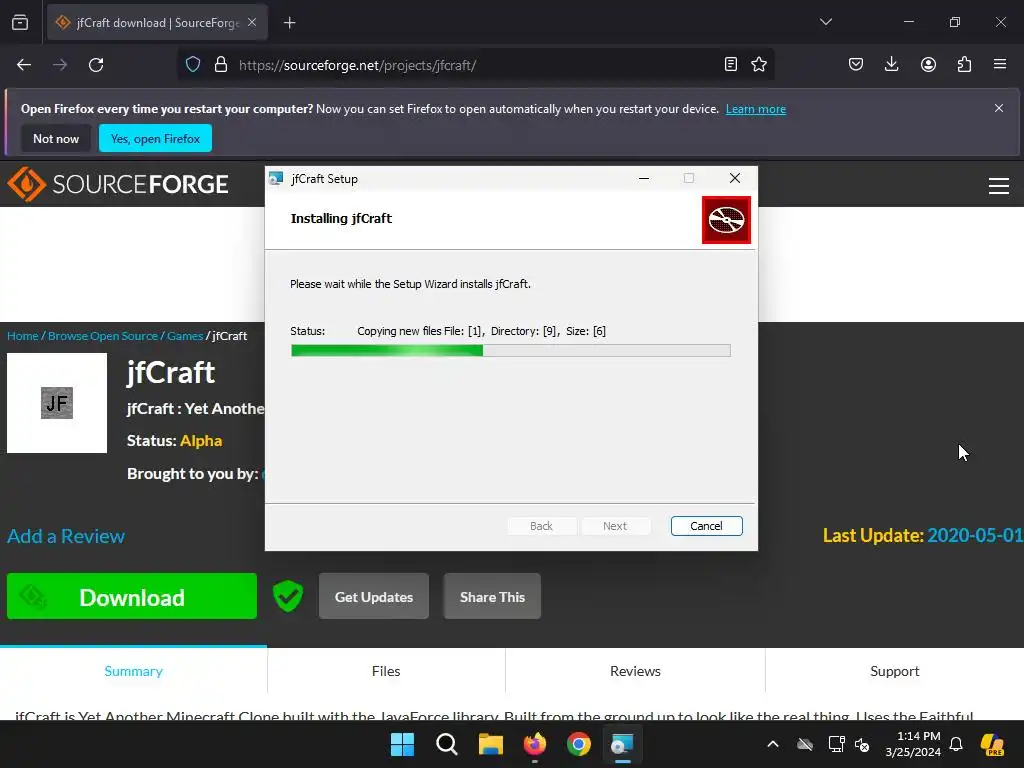Click the tray network display icon
Screen dimensions: 1024x768
[836, 744]
